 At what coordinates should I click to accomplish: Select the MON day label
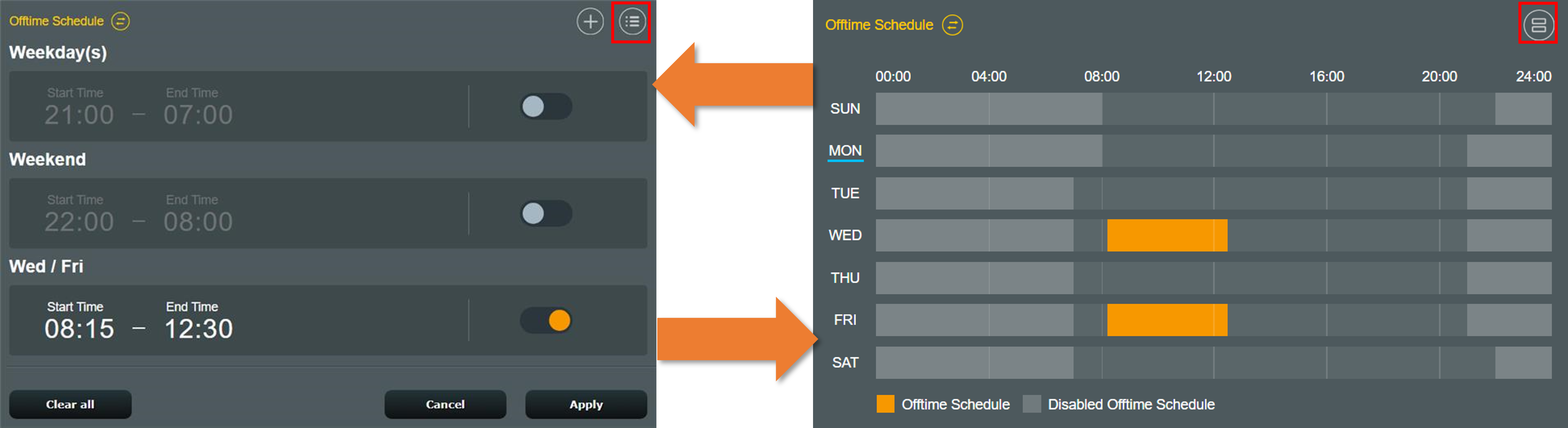coord(845,151)
